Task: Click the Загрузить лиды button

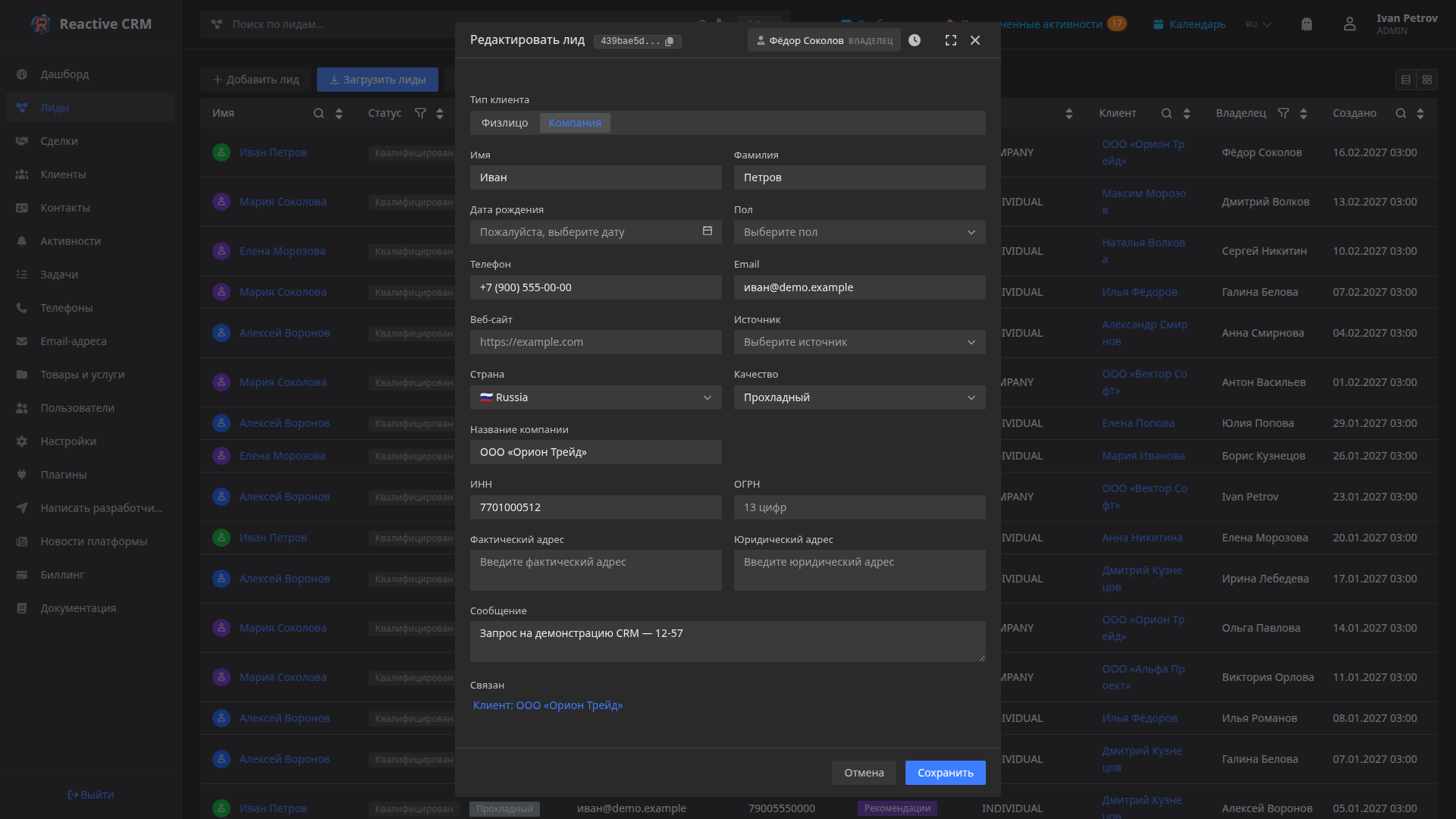Action: click(x=378, y=80)
